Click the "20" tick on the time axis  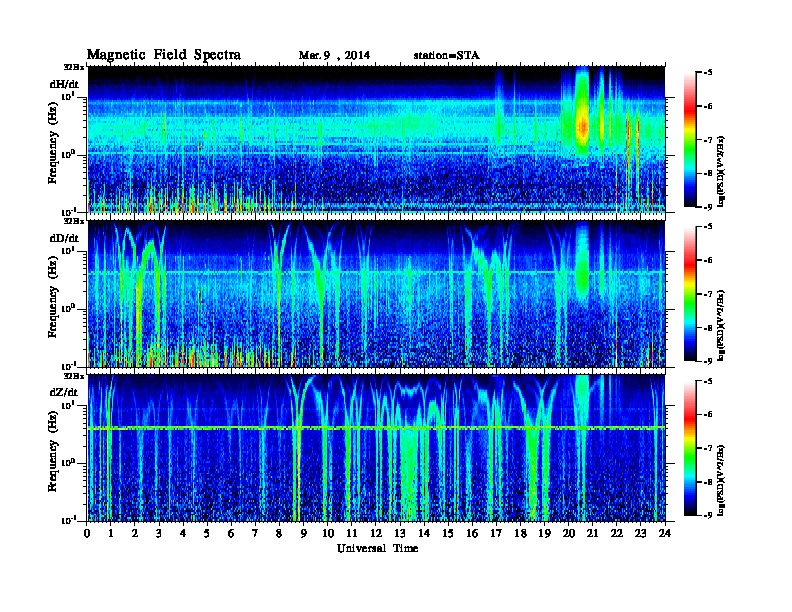568,533
